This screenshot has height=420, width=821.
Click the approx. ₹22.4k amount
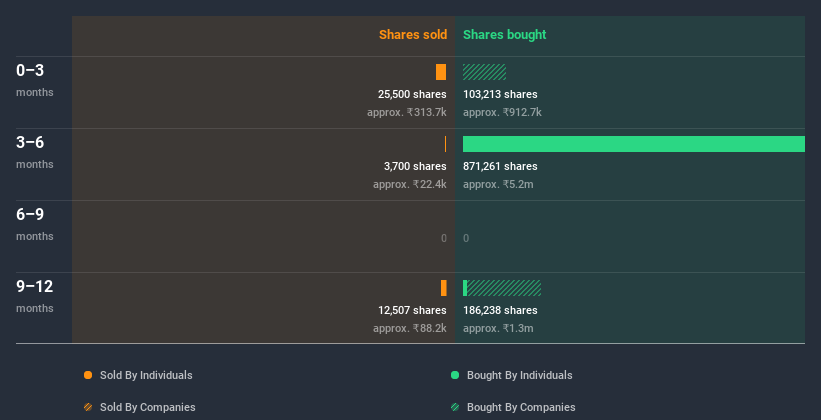coord(410,184)
